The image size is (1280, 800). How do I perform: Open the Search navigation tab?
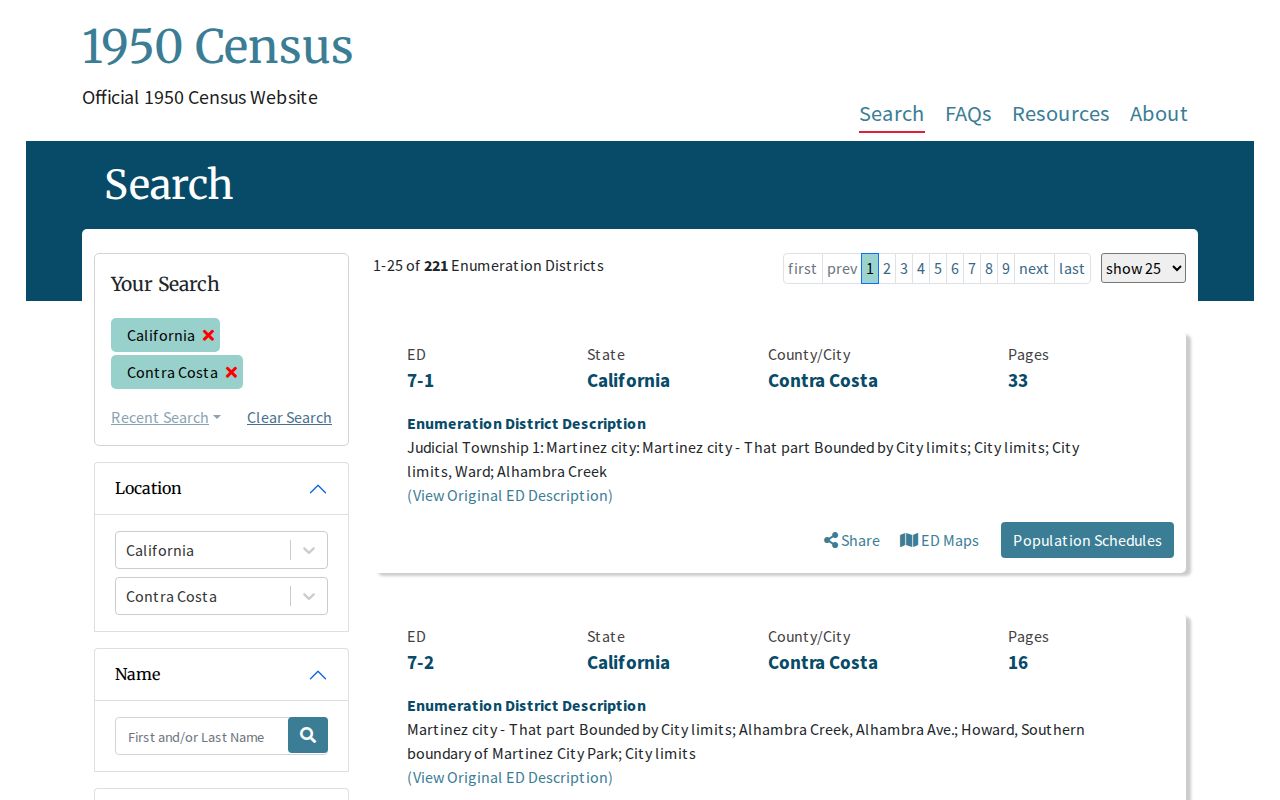(x=892, y=114)
